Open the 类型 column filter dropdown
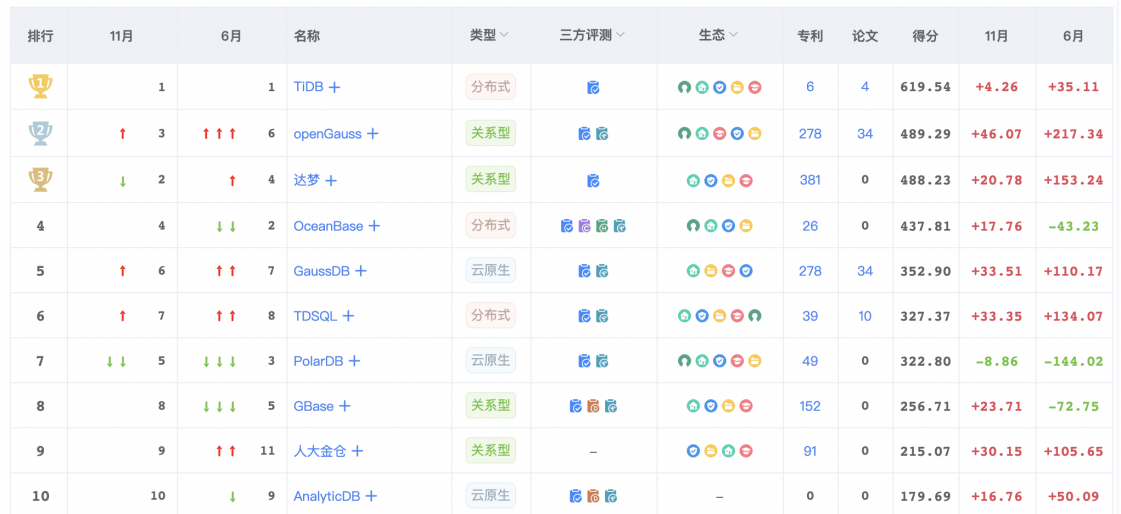 [503, 35]
